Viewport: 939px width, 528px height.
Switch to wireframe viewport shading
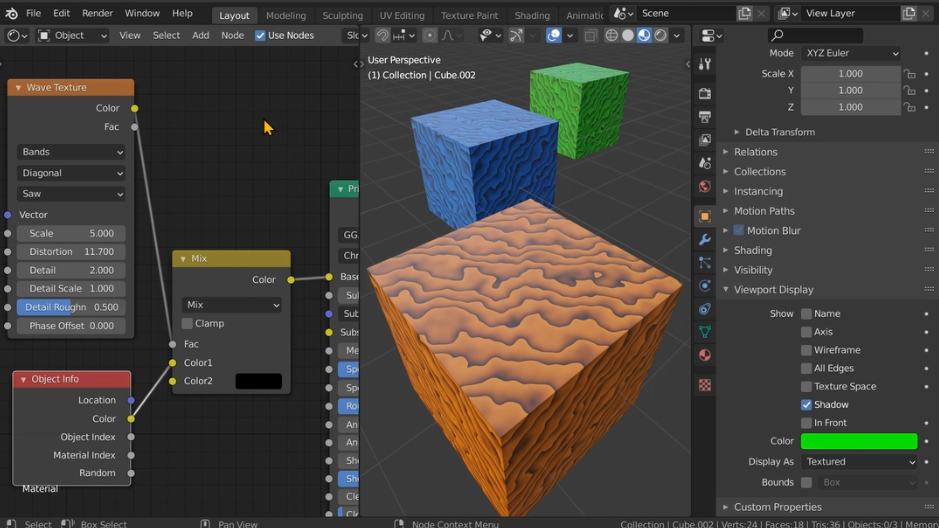tap(611, 35)
